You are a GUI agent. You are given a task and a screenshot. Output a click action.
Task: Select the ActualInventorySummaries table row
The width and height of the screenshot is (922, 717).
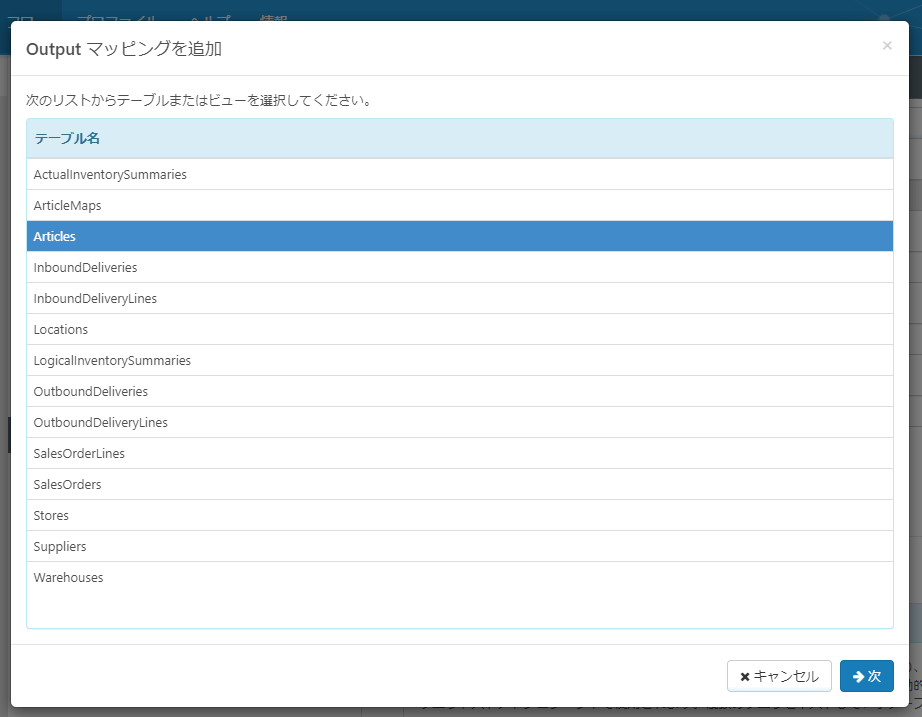pyautogui.click(x=460, y=174)
